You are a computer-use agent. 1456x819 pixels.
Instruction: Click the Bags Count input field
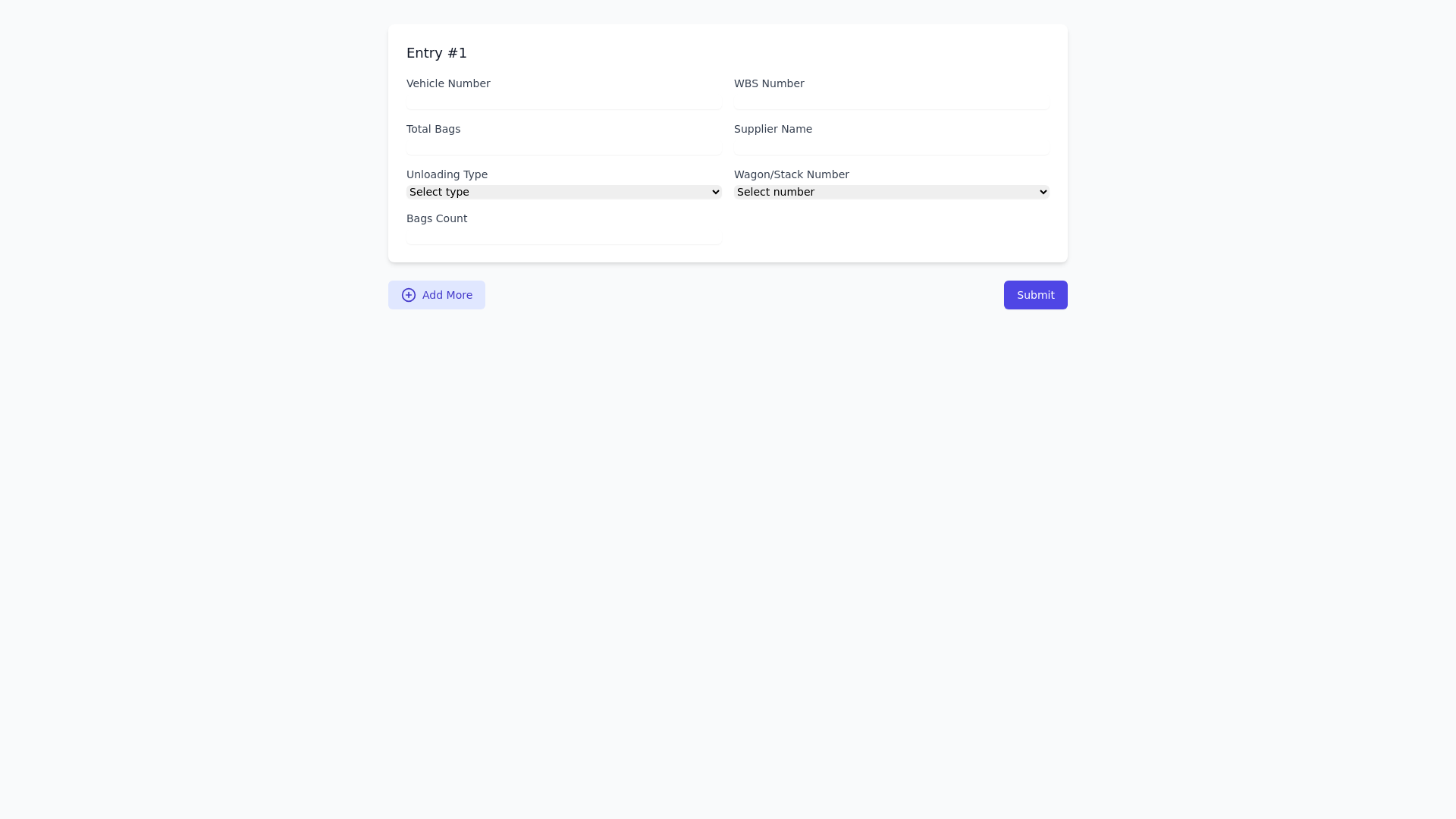(x=563, y=236)
